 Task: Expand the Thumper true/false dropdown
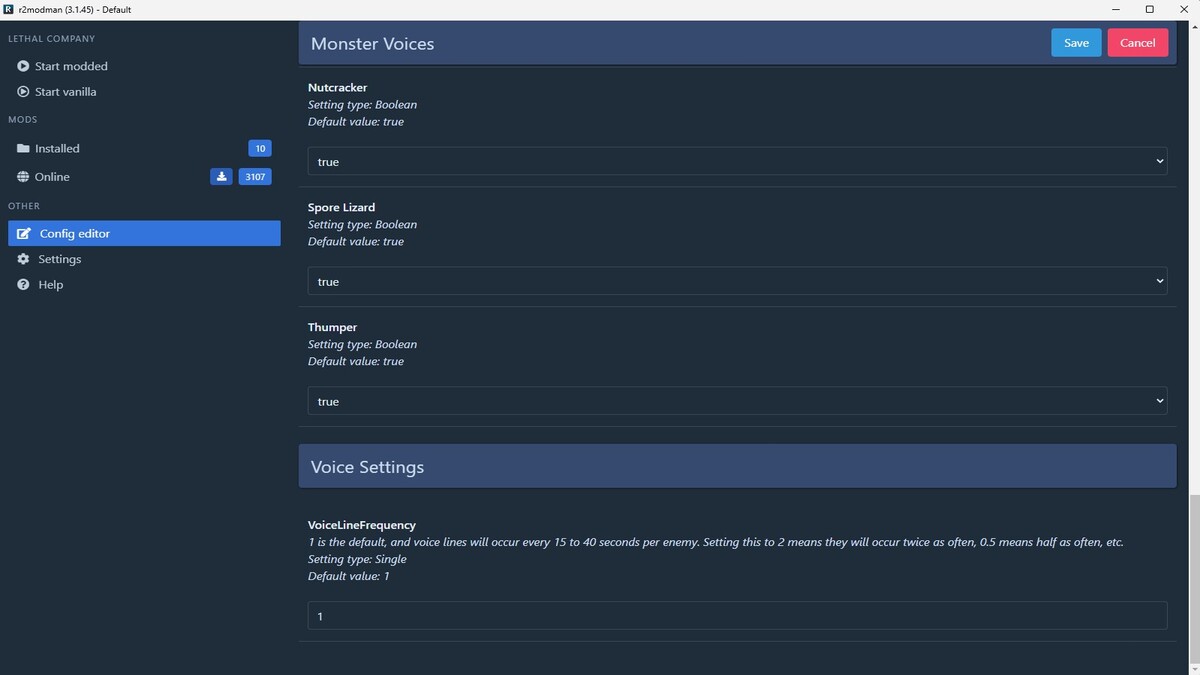tap(737, 401)
